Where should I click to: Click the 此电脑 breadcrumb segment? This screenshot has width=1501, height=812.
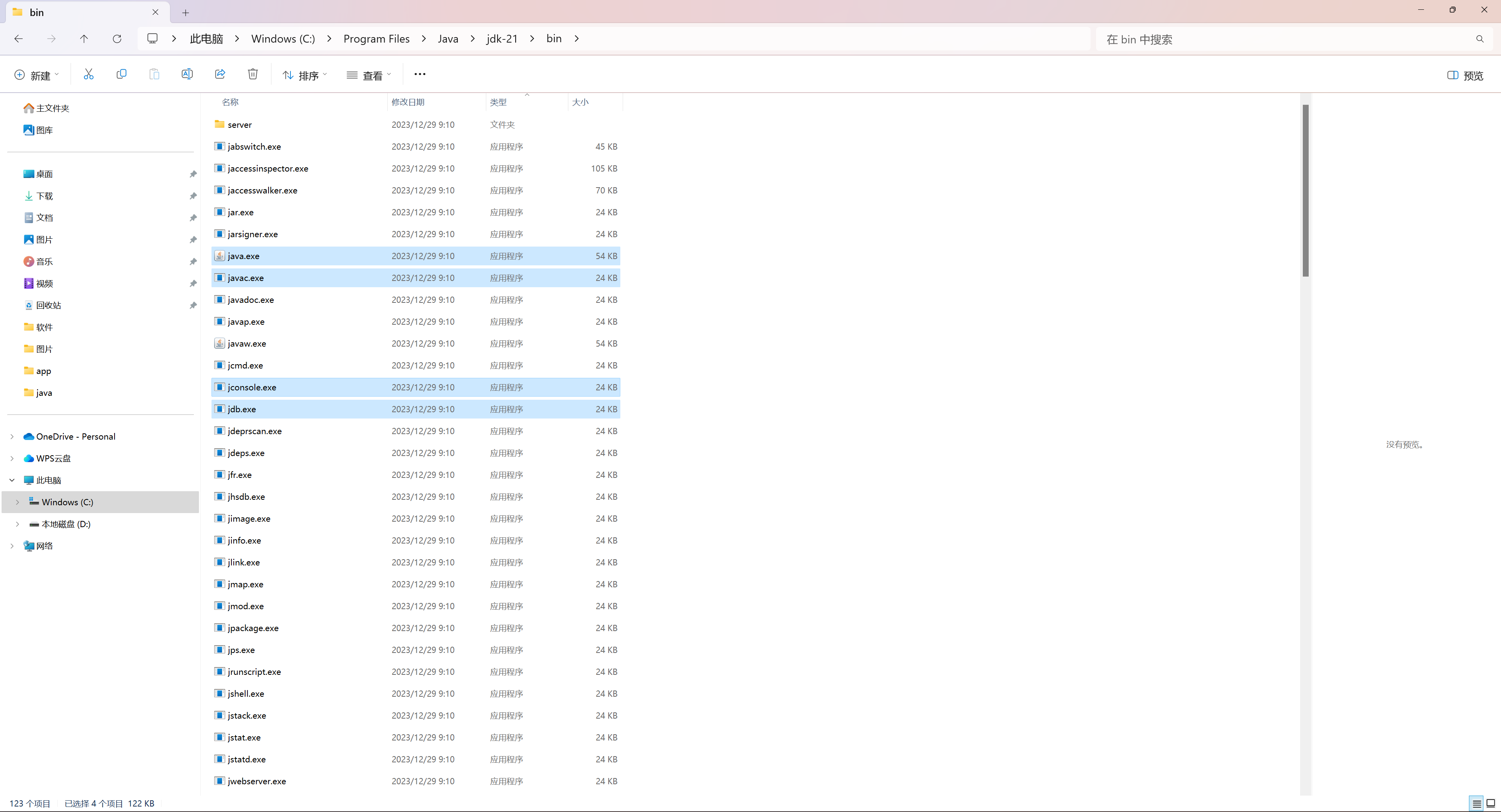pos(206,38)
